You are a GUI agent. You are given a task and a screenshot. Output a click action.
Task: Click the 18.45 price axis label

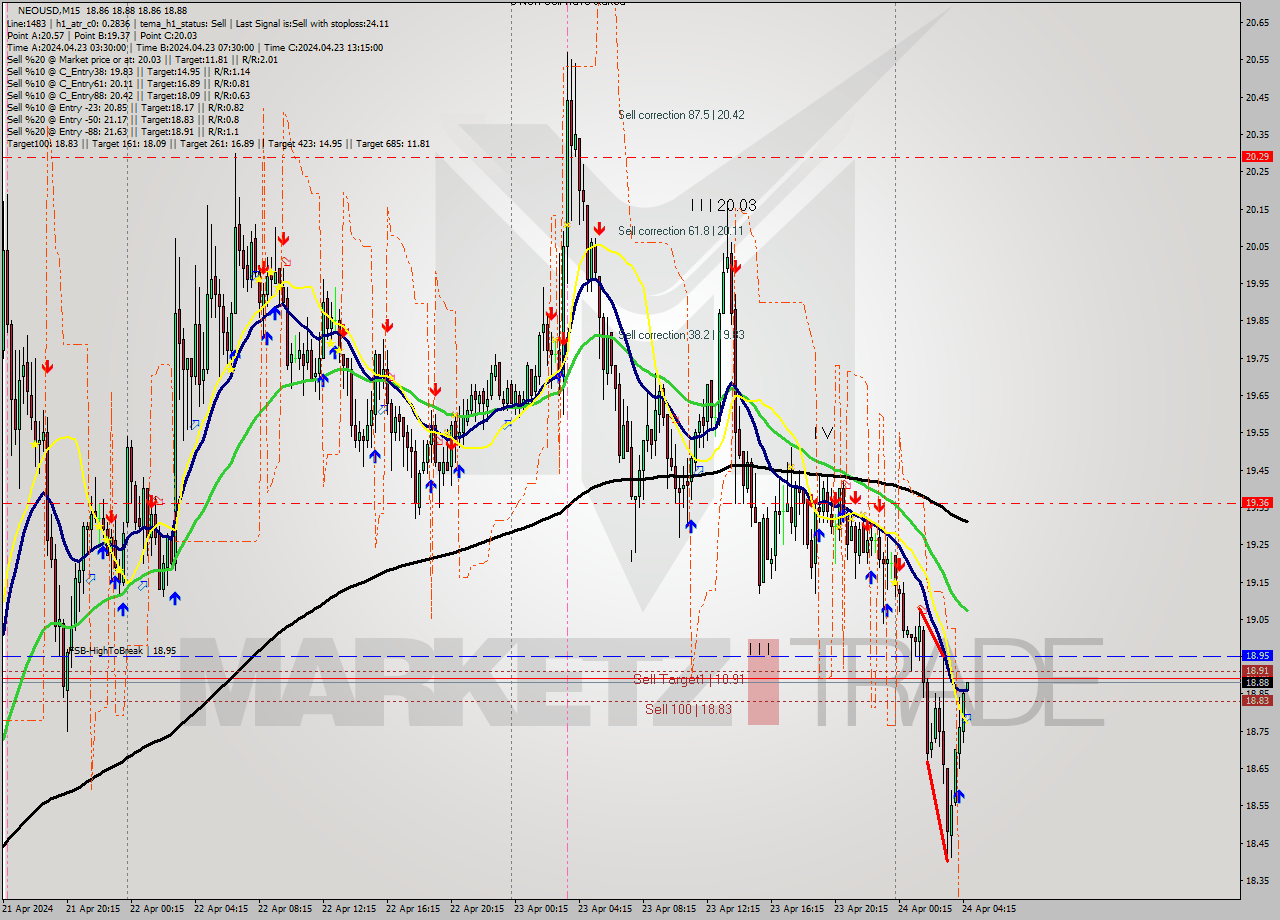[1257, 844]
